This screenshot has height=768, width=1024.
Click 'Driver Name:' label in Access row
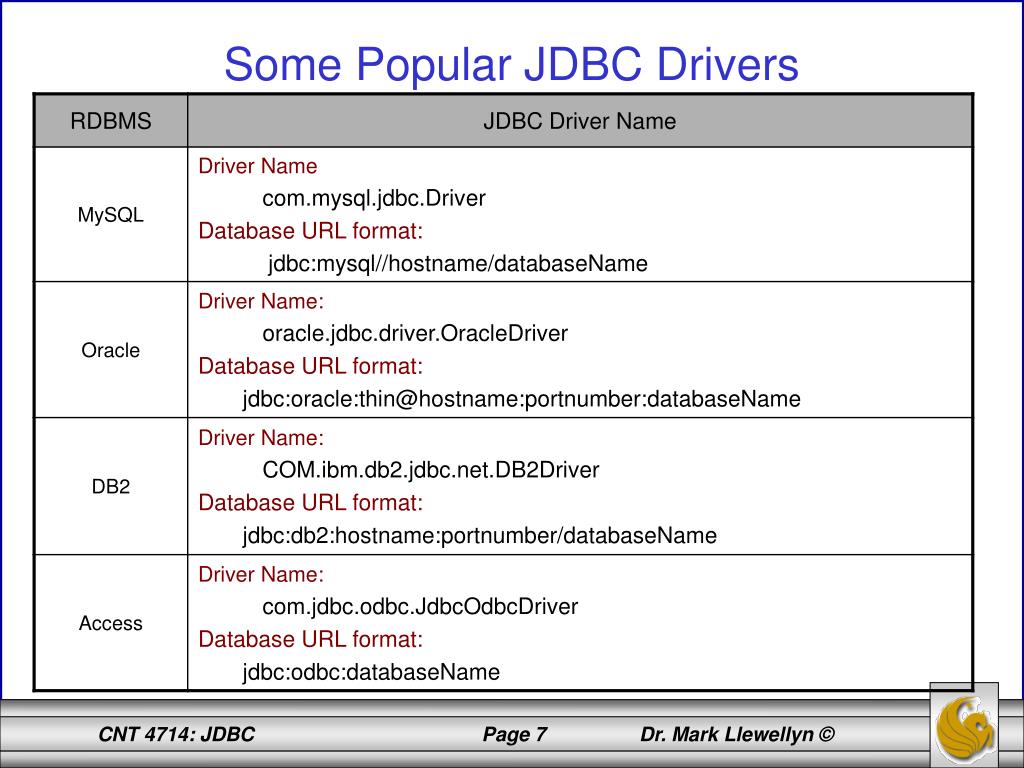coord(261,574)
